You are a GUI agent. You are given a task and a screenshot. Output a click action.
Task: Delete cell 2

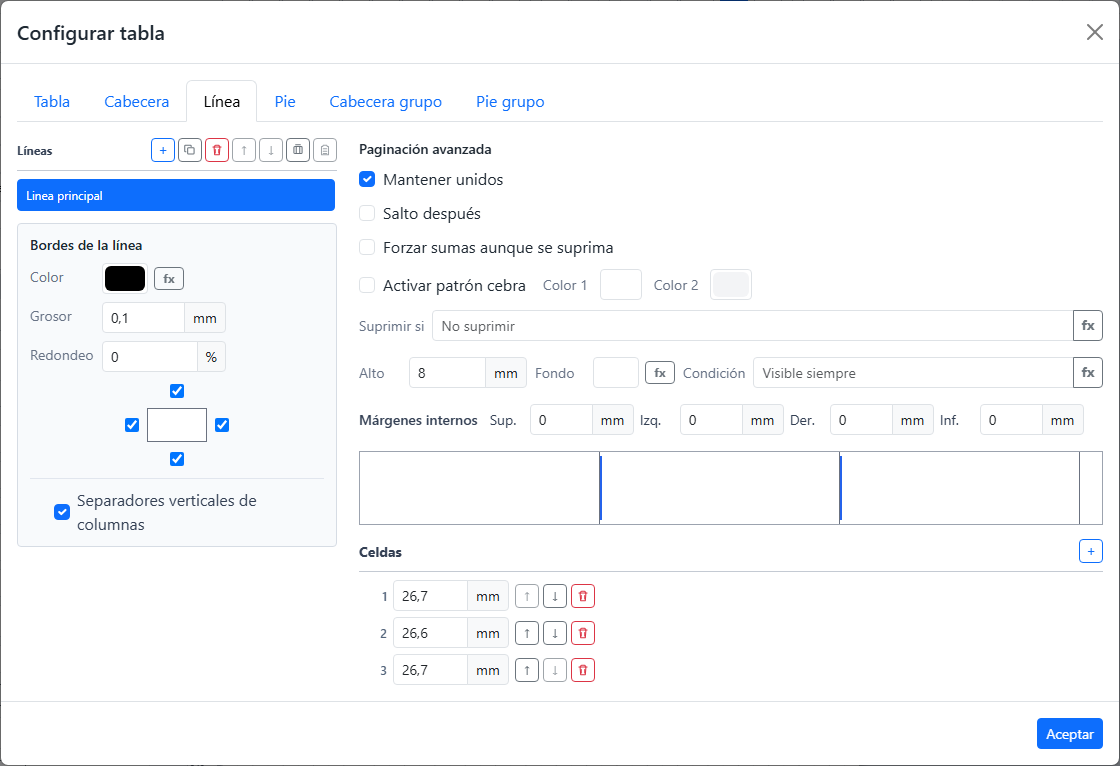tap(583, 633)
